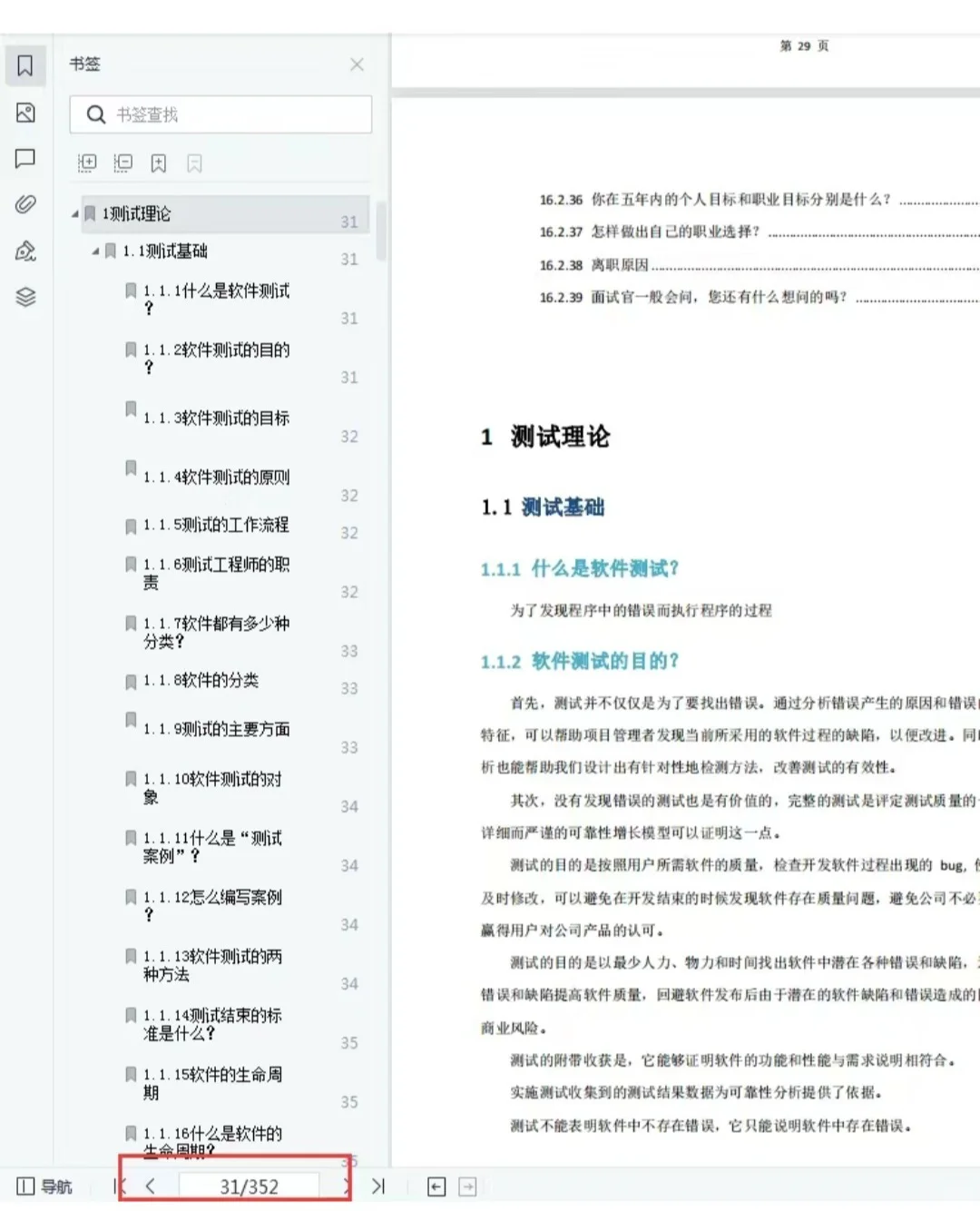Screen dimensions: 980x1211
Task: Toggle the bookmarks sidebar panel icon
Action: (25, 64)
